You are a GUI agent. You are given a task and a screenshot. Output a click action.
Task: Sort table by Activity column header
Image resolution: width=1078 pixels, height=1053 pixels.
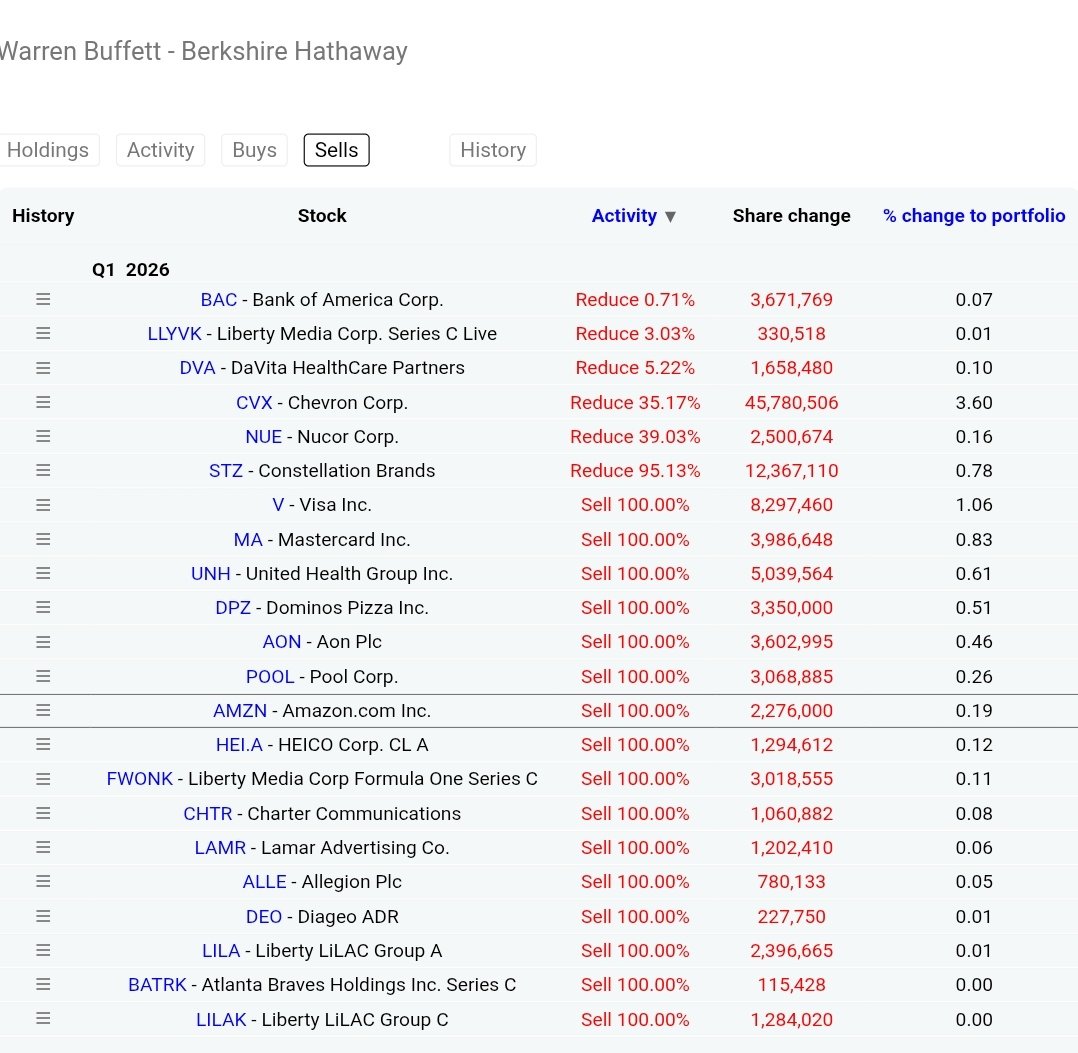pyautogui.click(x=634, y=216)
